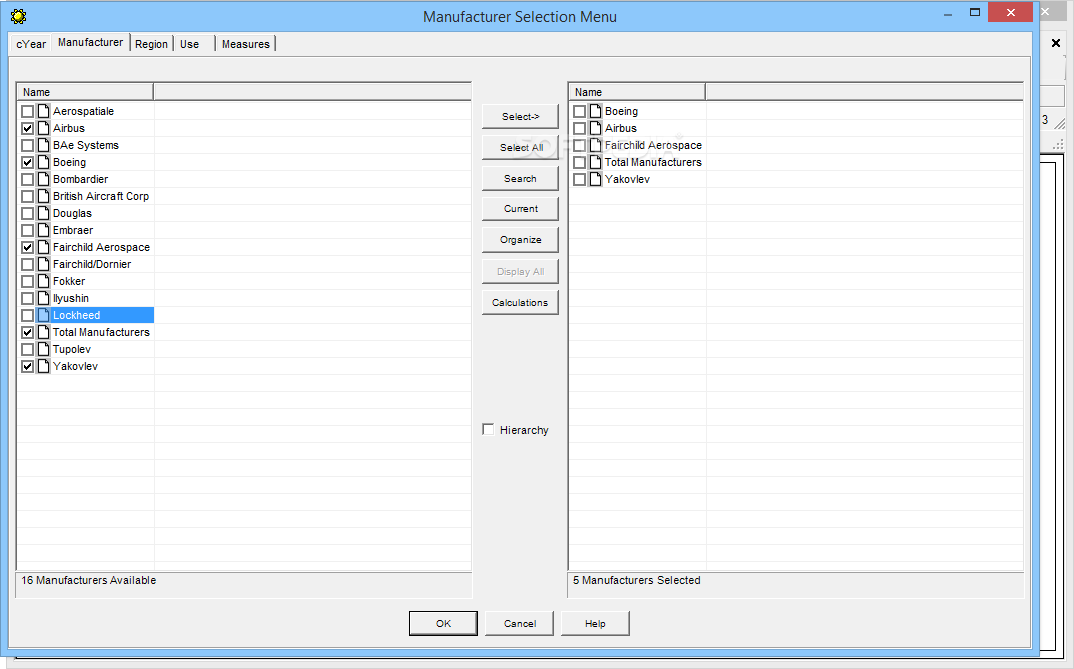Check the Fairchild Aerospace checkbox in the selected list
Screen dimensions: 1074x669
tap(579, 145)
